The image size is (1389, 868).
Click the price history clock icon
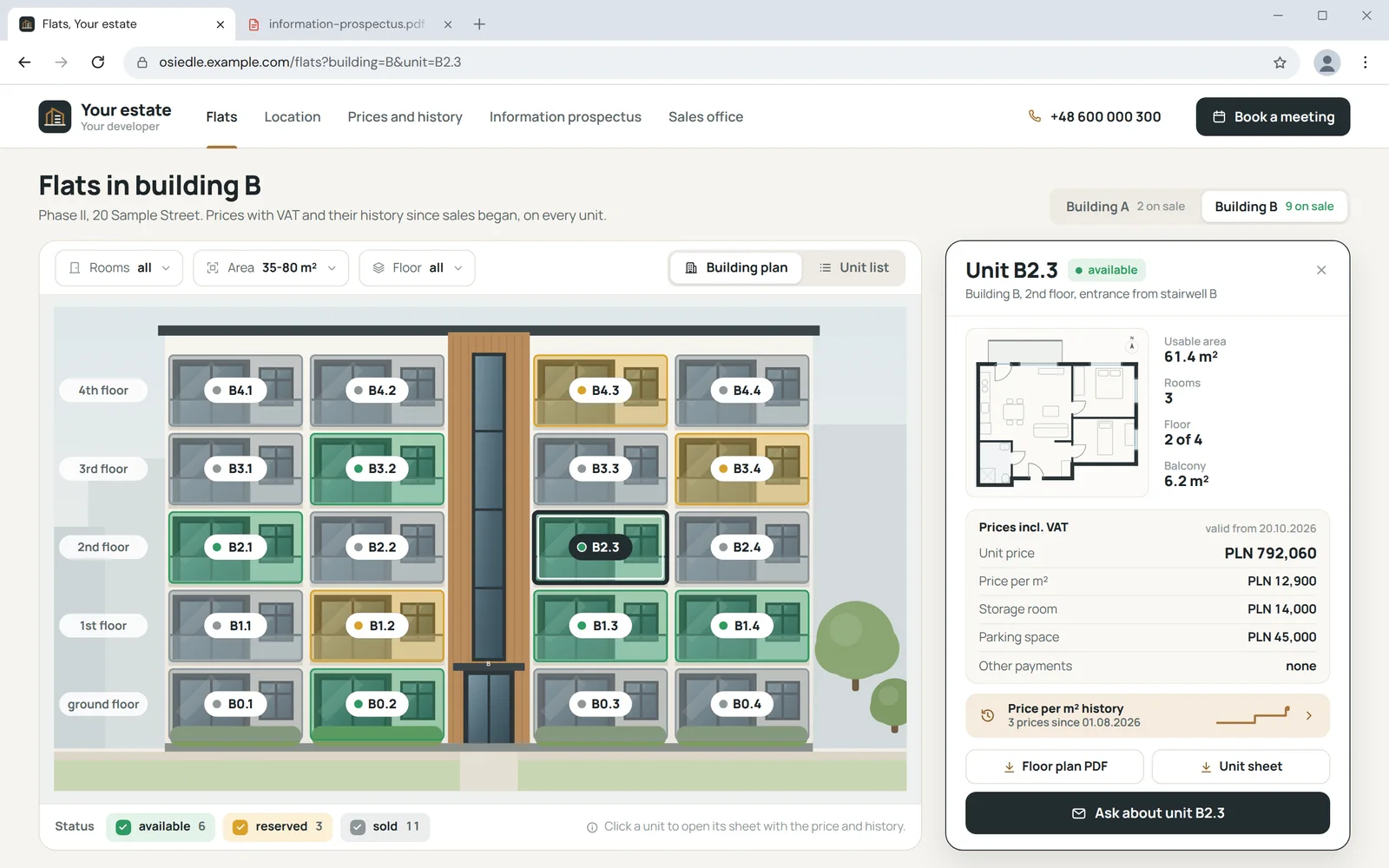988,715
